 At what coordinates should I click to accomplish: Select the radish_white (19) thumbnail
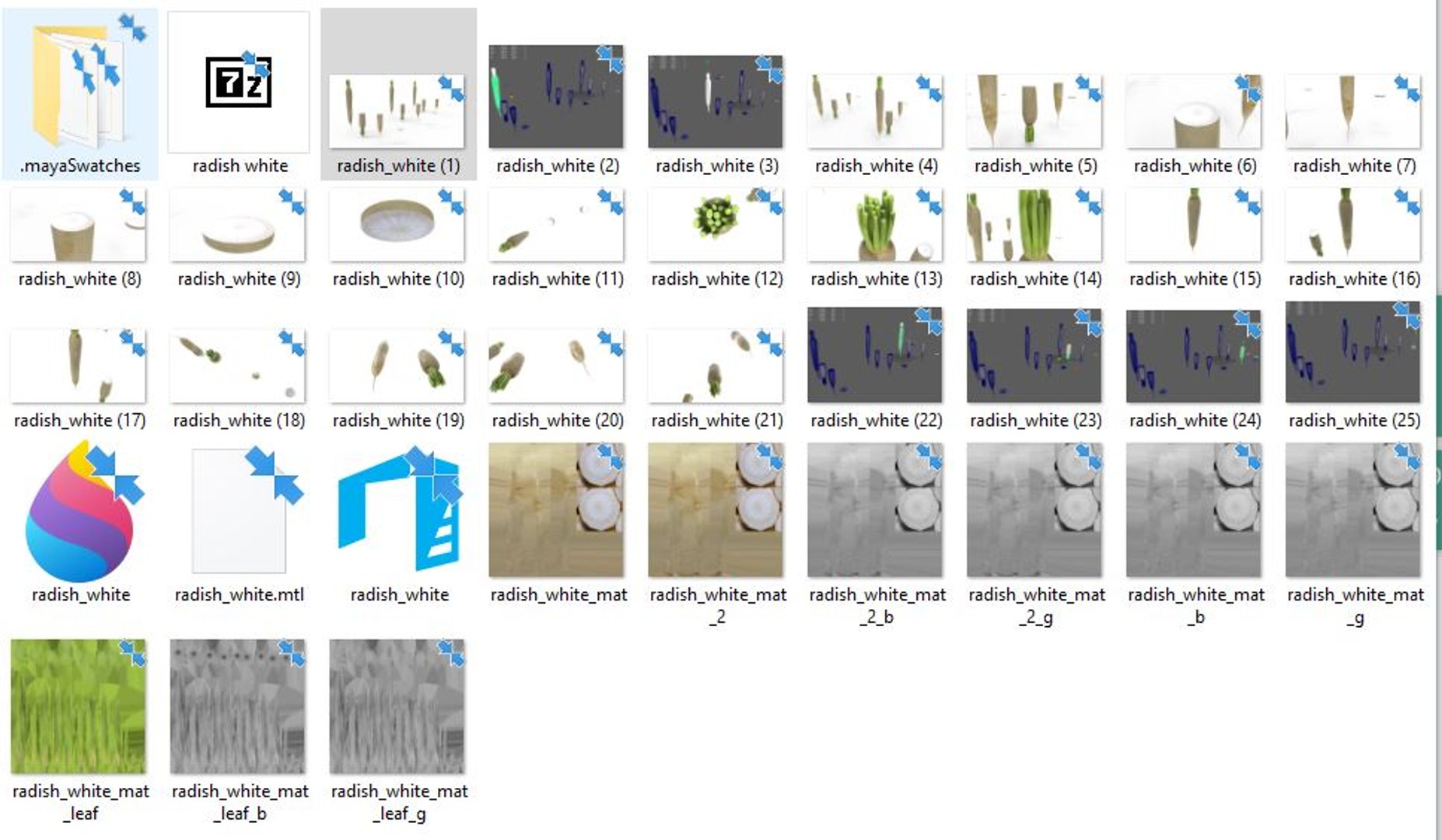397,366
